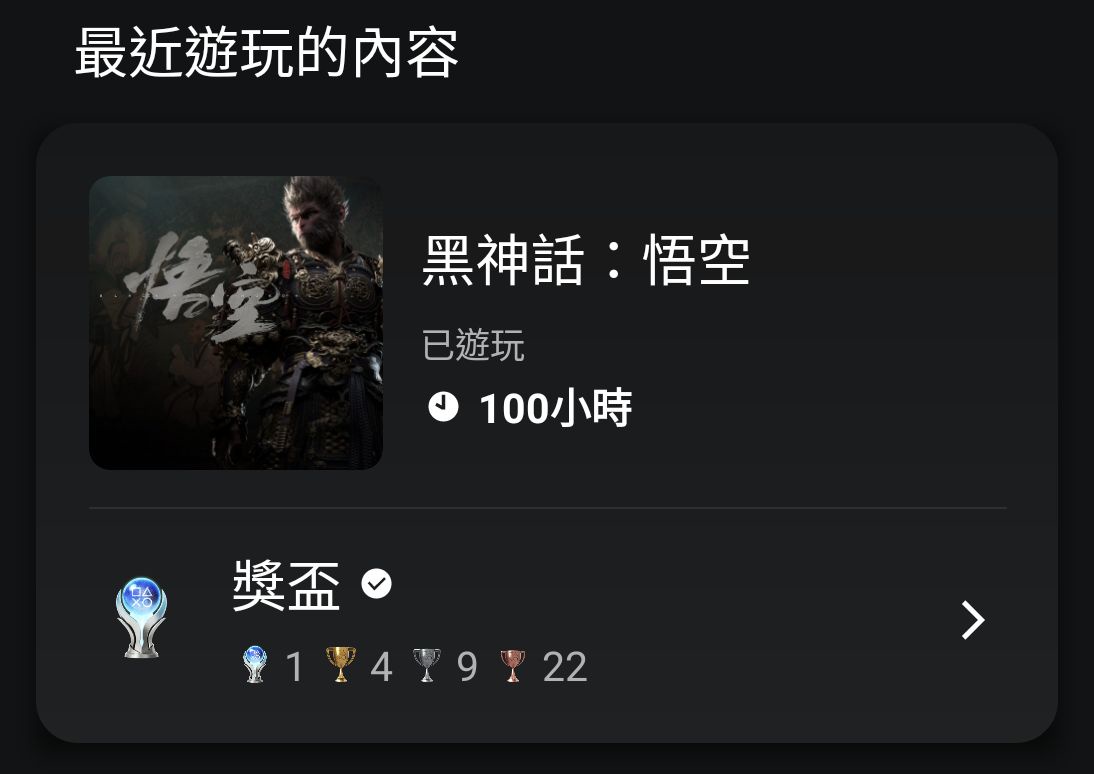Screen dimensions: 1094x774
Task: Tap the silver trophy count 9
Action: point(467,667)
